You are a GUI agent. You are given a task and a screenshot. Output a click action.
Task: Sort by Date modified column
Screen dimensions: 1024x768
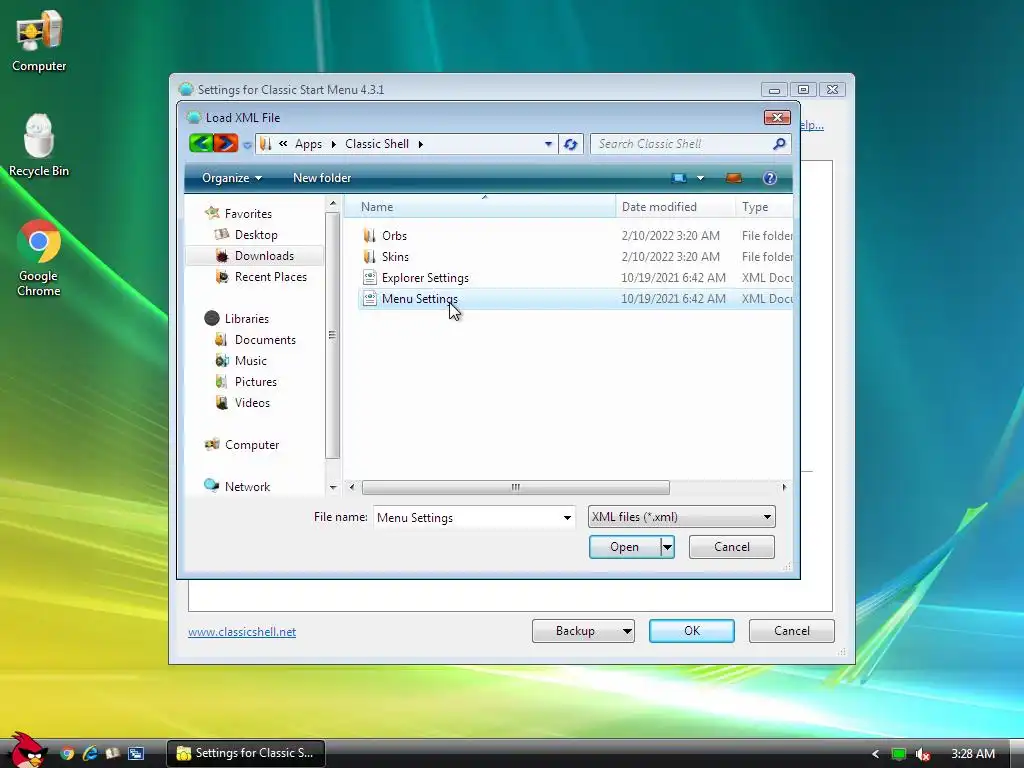tap(675, 206)
